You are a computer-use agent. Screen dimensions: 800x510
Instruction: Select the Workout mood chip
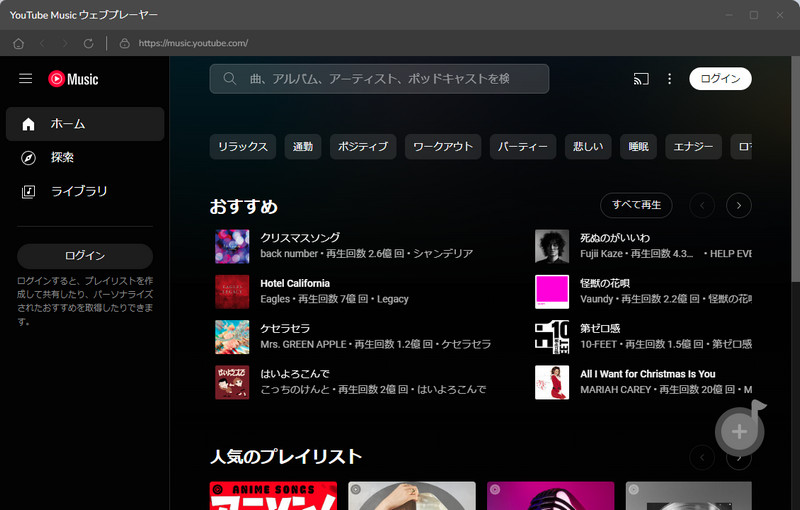point(443,147)
